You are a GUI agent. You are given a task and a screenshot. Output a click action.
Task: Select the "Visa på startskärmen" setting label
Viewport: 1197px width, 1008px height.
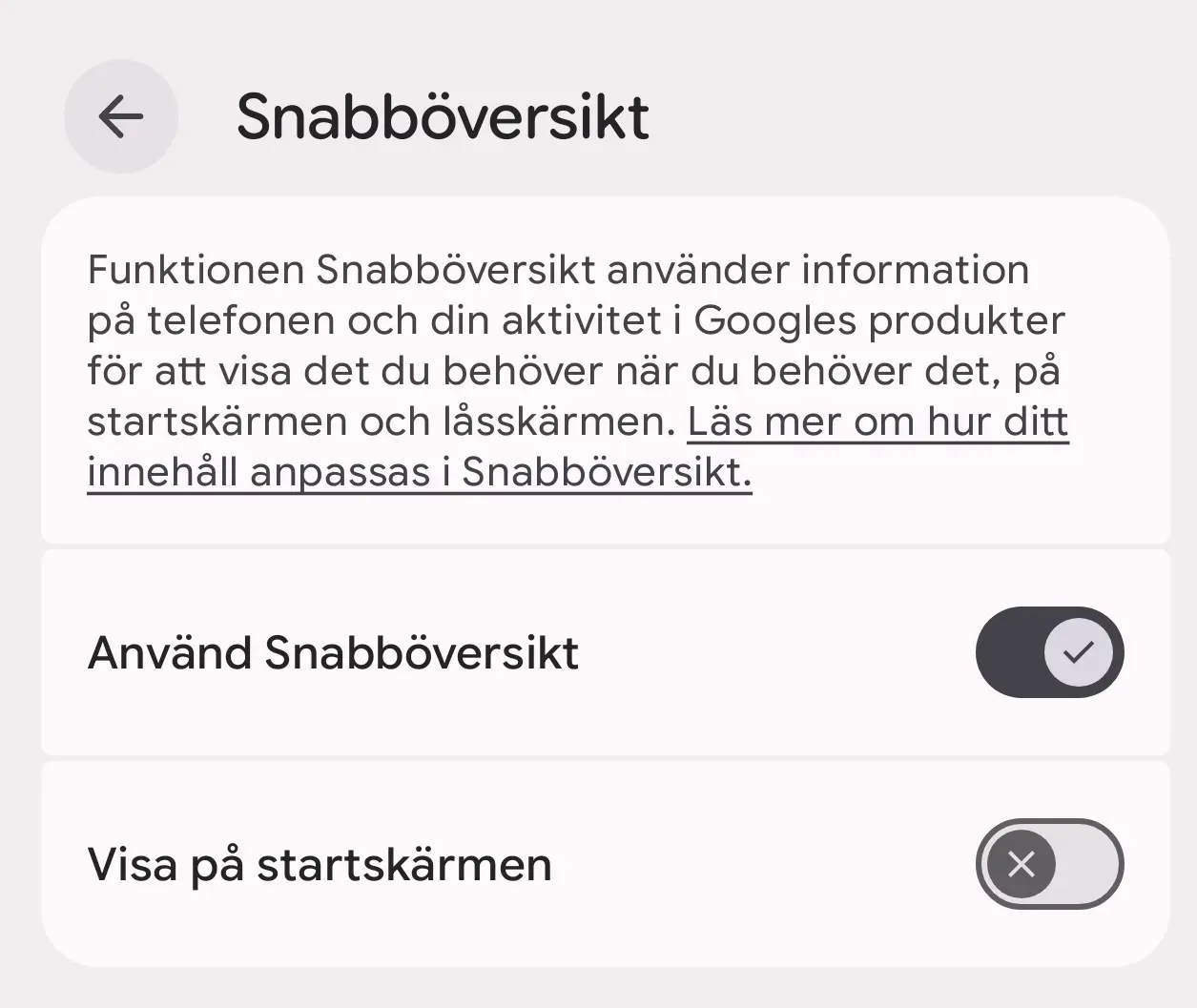[320, 865]
